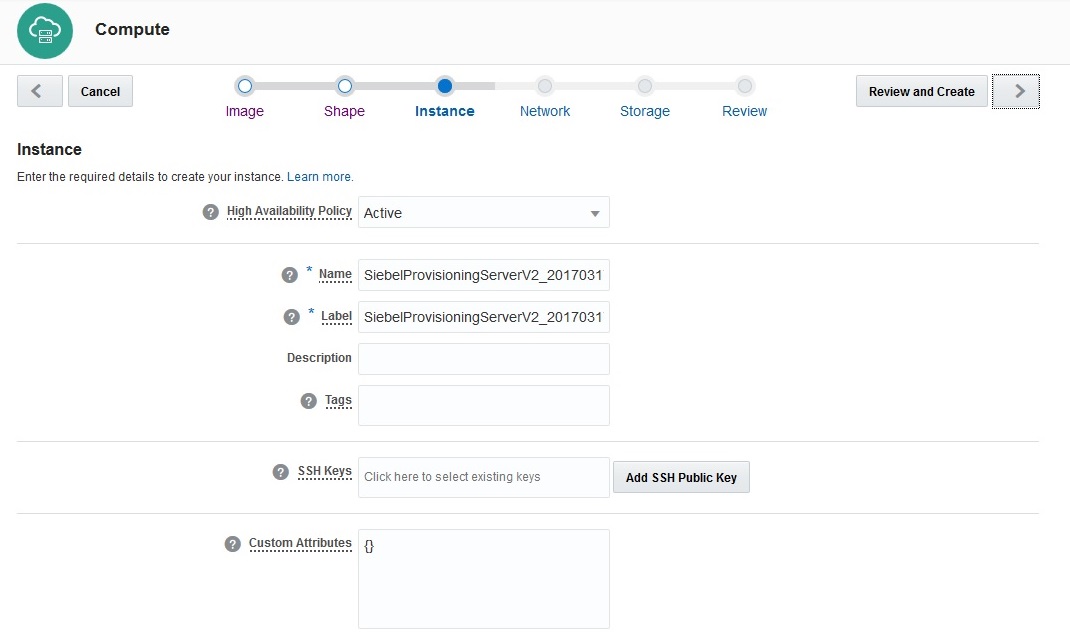Open the SSH Keys selection box
This screenshot has height=632, width=1070.
(484, 477)
